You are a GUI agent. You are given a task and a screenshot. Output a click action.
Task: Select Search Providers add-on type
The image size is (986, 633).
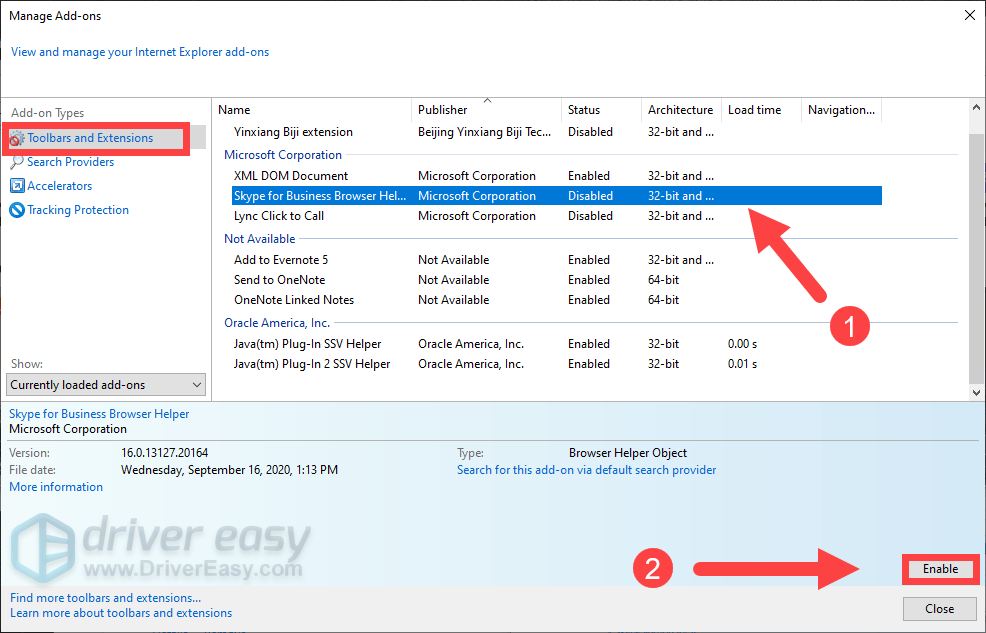pyautogui.click(x=70, y=162)
